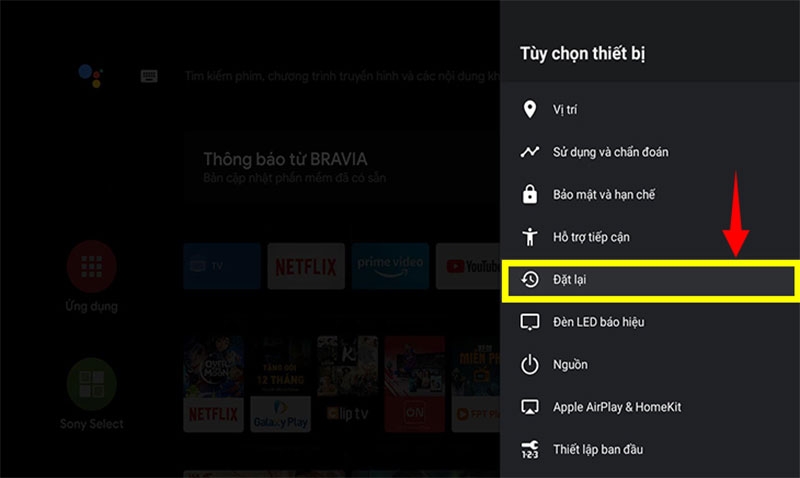Click the Apple AirPlay cast icon

pos(530,407)
